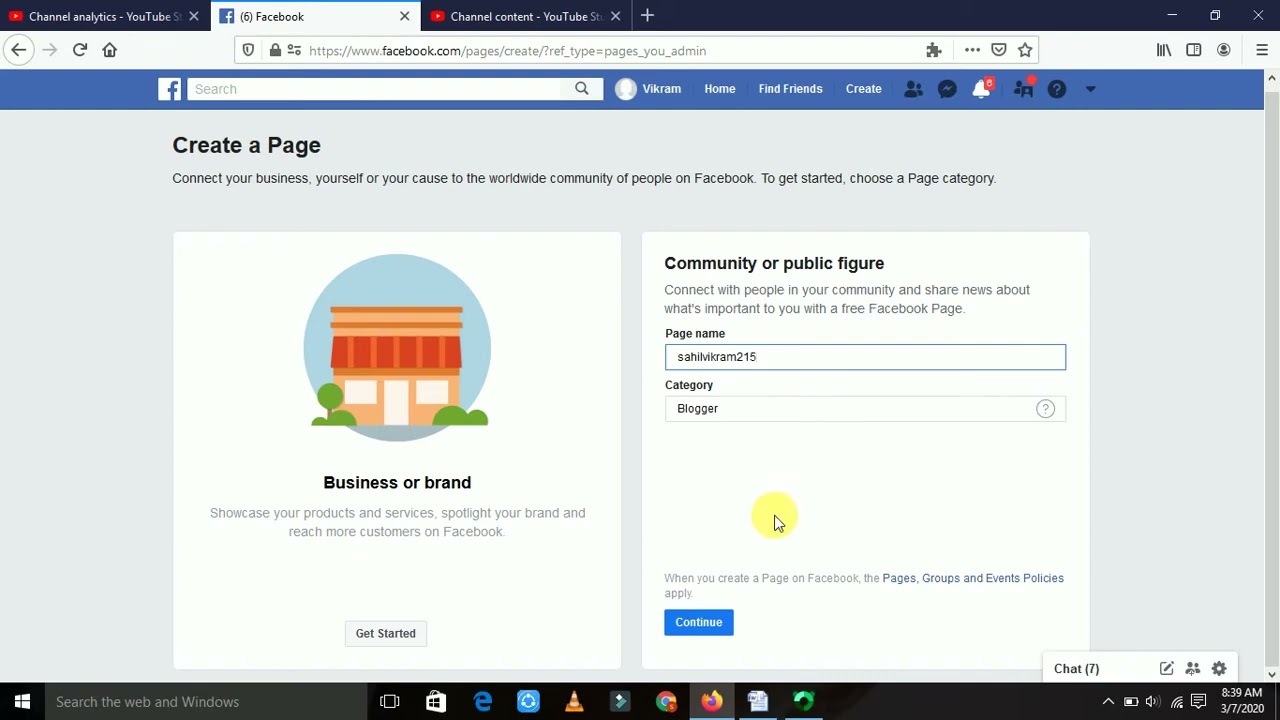1280x720 pixels.
Task: Click the Facebook logo icon
Action: point(170,89)
